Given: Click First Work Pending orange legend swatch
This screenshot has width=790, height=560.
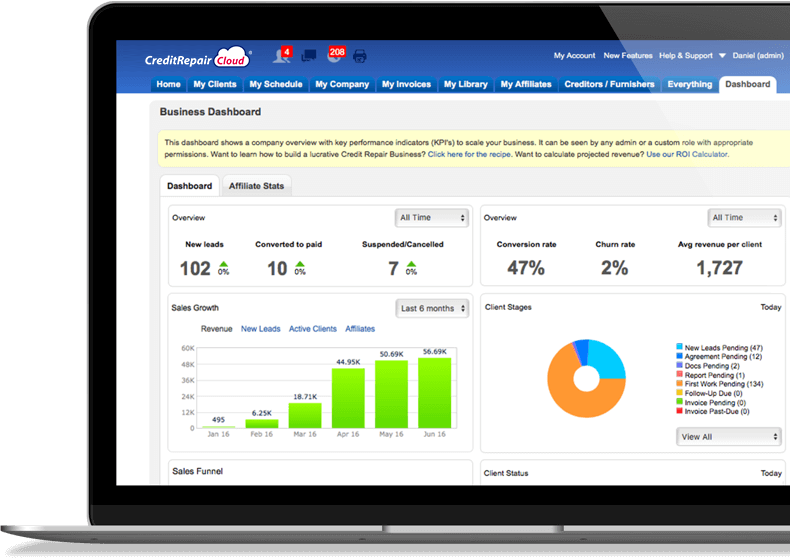Looking at the screenshot, I should click(679, 384).
